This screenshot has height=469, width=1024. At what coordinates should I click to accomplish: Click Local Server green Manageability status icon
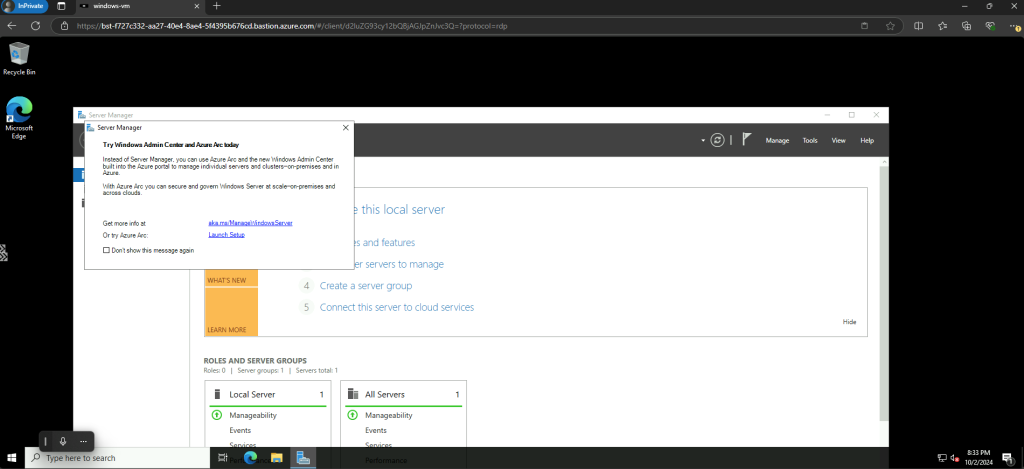tap(217, 415)
